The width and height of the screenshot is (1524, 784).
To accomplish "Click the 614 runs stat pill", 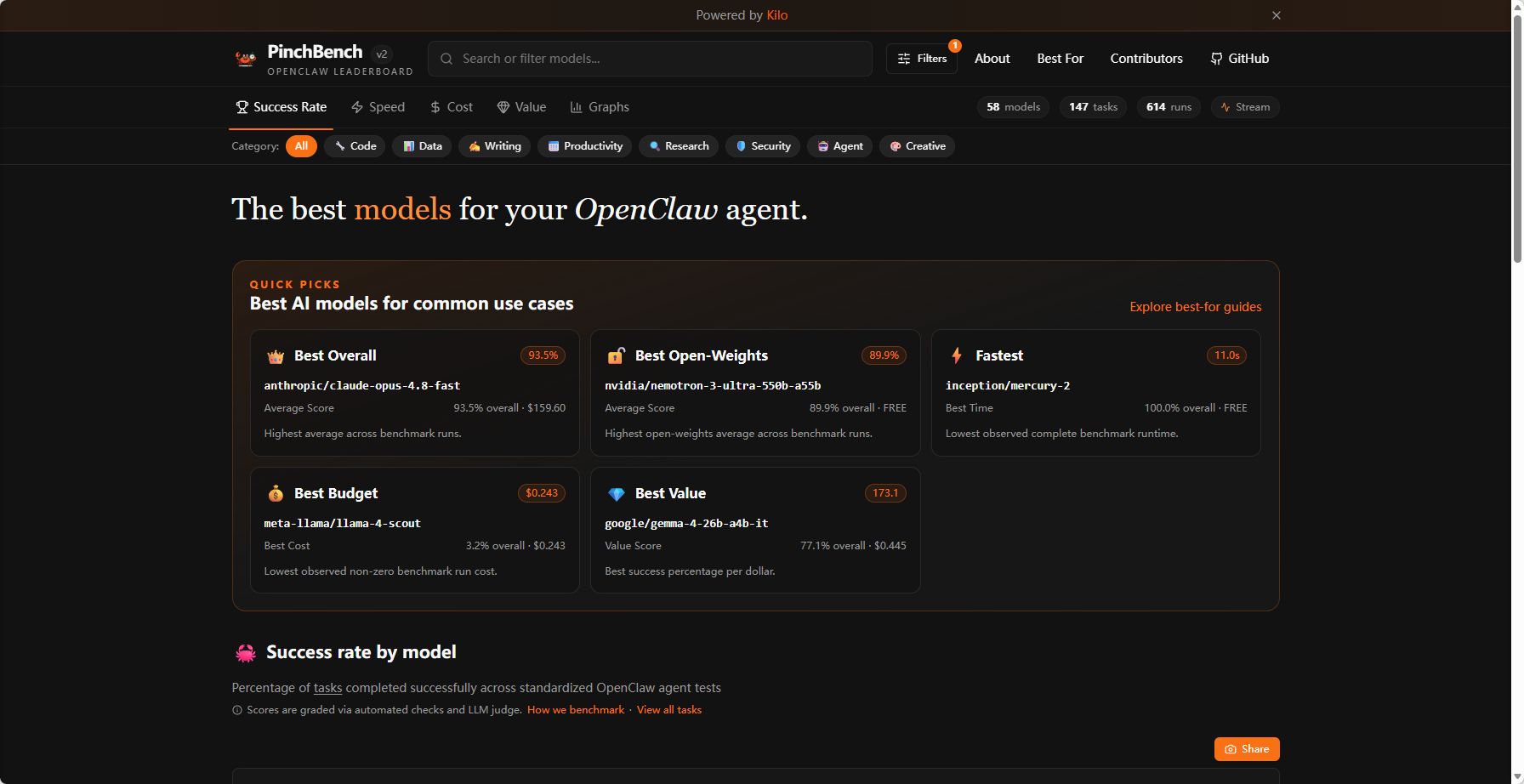I will 1169,107.
